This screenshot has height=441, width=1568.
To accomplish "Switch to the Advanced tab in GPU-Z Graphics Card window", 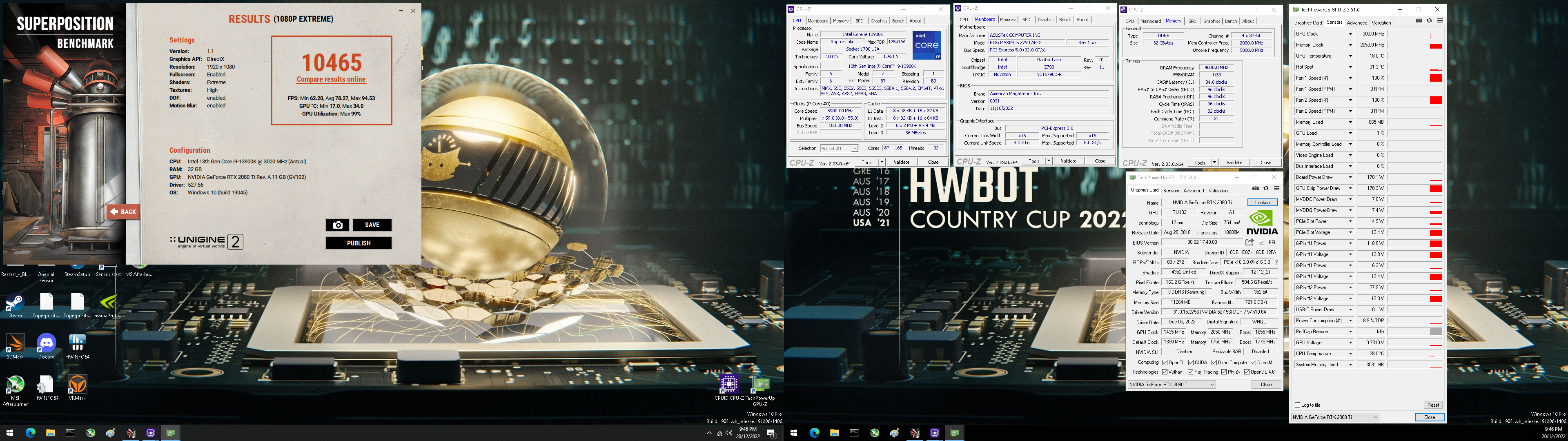I will 1194,191.
